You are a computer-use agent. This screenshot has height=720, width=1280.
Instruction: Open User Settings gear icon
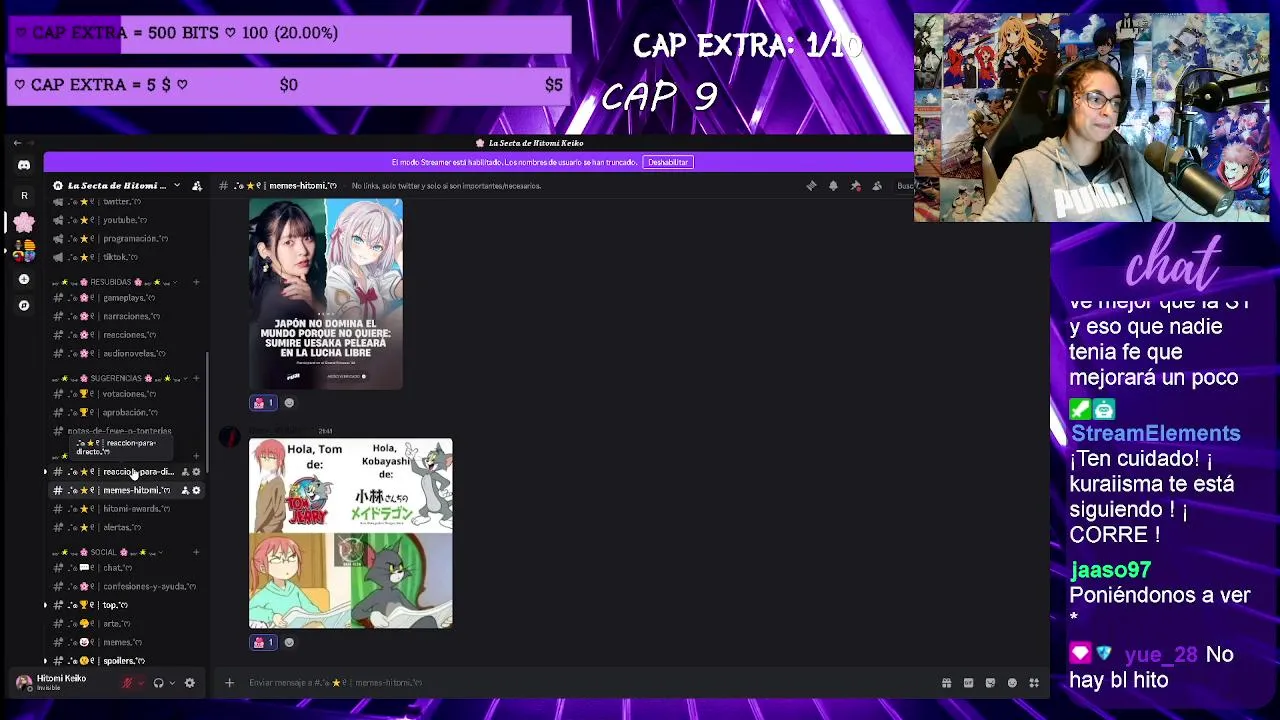(x=190, y=683)
